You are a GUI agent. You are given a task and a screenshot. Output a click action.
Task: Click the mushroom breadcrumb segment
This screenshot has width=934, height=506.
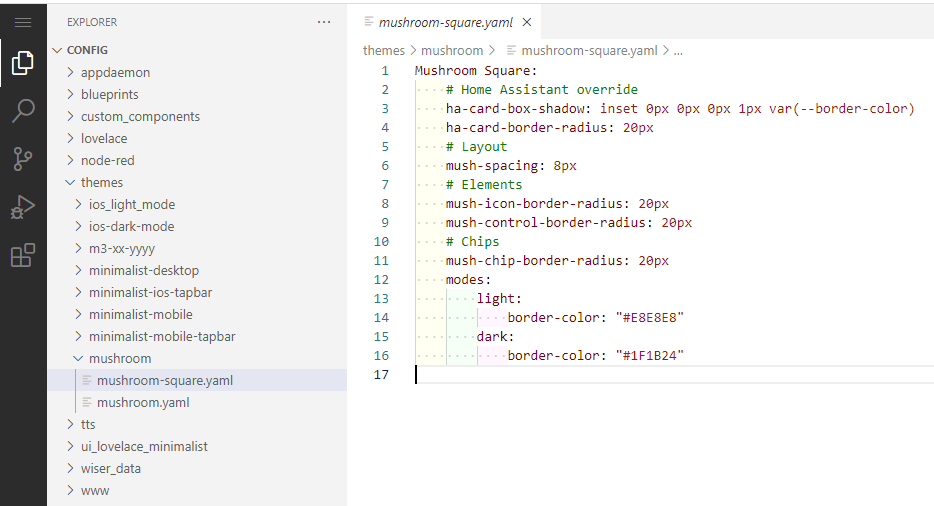(451, 50)
